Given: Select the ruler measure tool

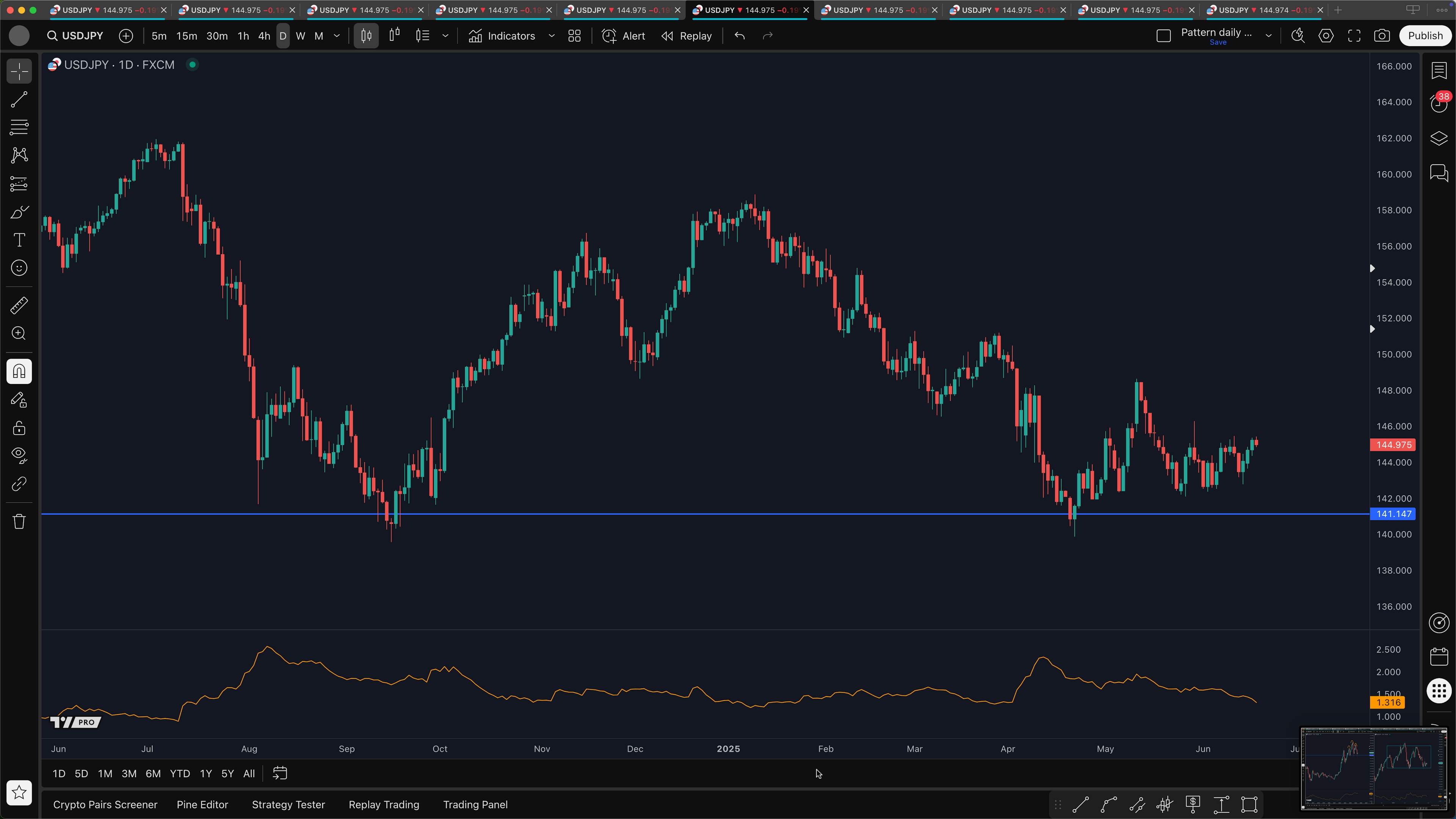Looking at the screenshot, I should coord(19,306).
